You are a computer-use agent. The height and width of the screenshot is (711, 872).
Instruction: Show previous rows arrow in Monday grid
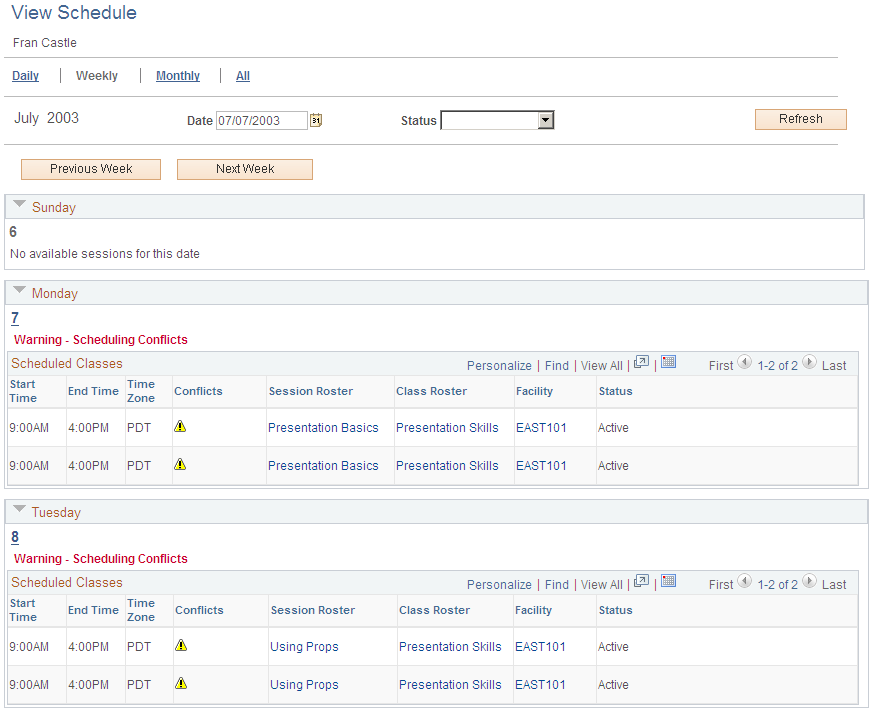744,362
